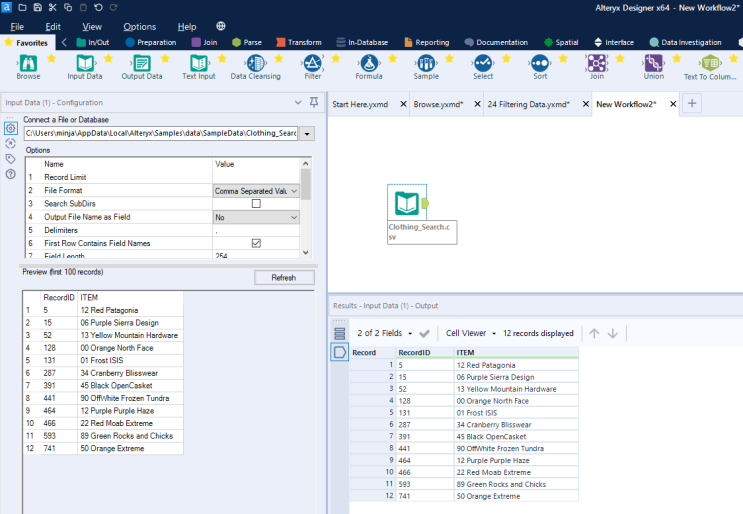743x514 pixels.
Task: Click the Undo arrow icon
Action: click(98, 8)
